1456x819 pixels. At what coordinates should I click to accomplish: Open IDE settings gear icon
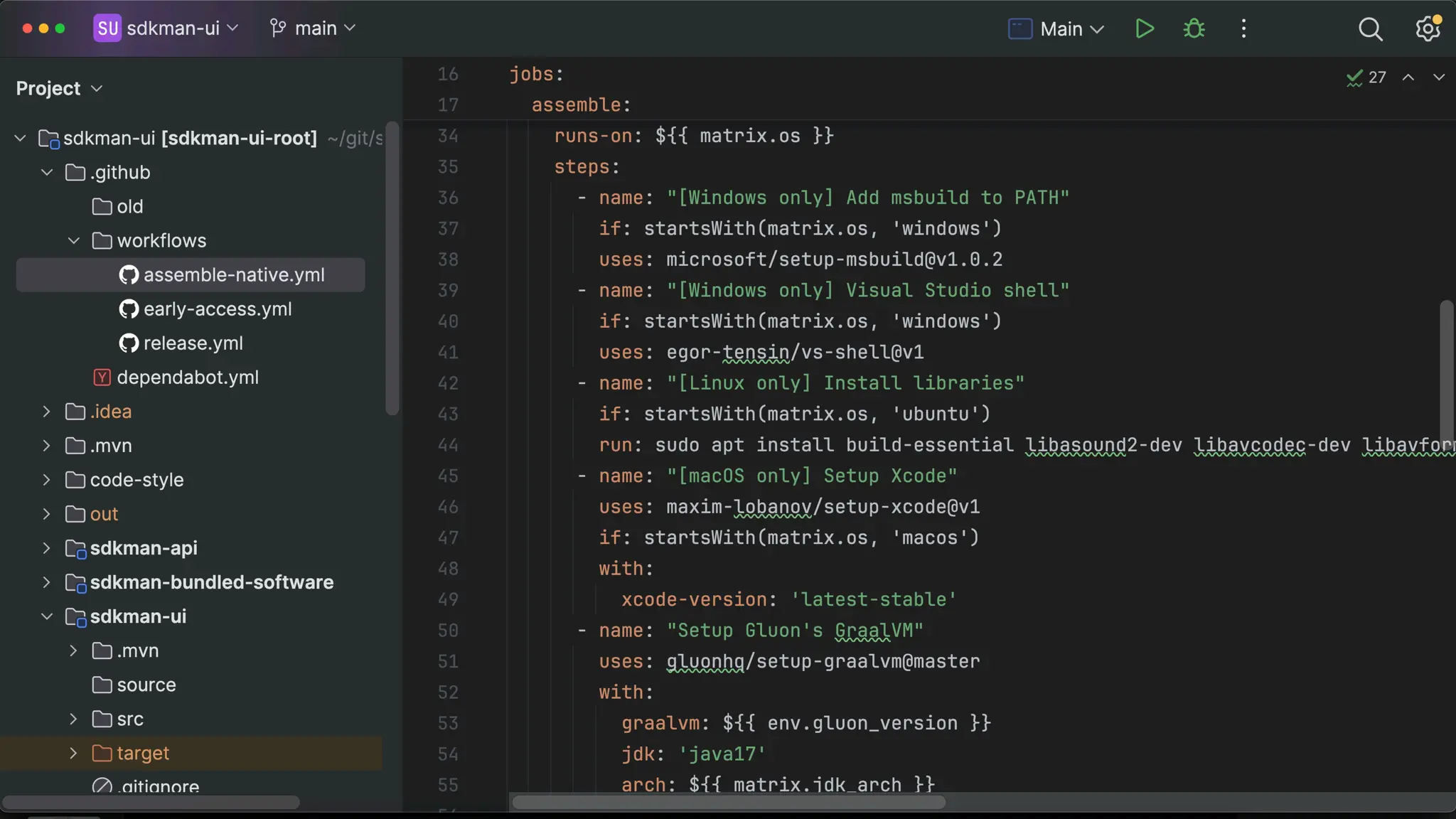[1427, 29]
